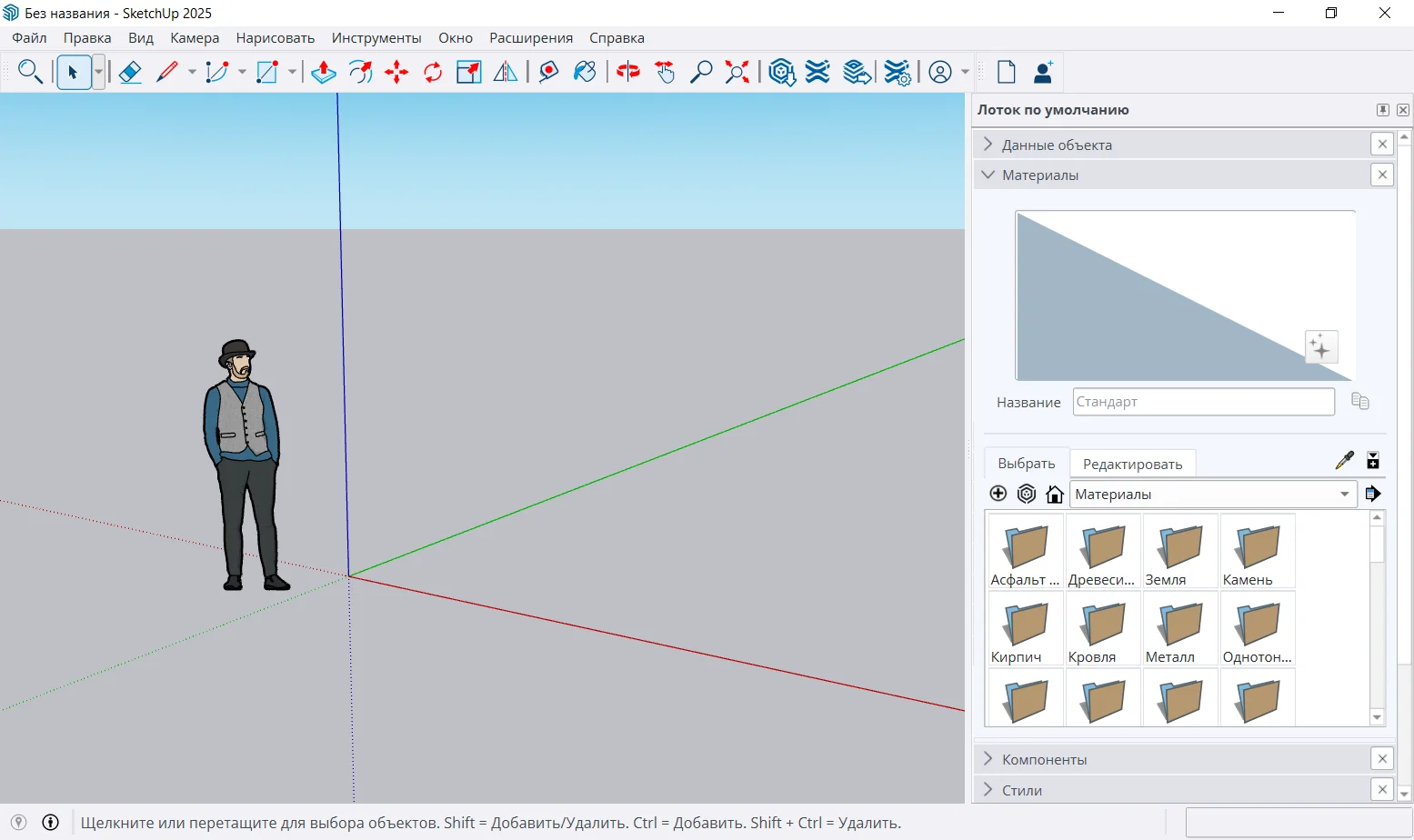Open Extension Warehouse from toolbar
This screenshot has width=1414, height=840.
pyautogui.click(x=817, y=72)
